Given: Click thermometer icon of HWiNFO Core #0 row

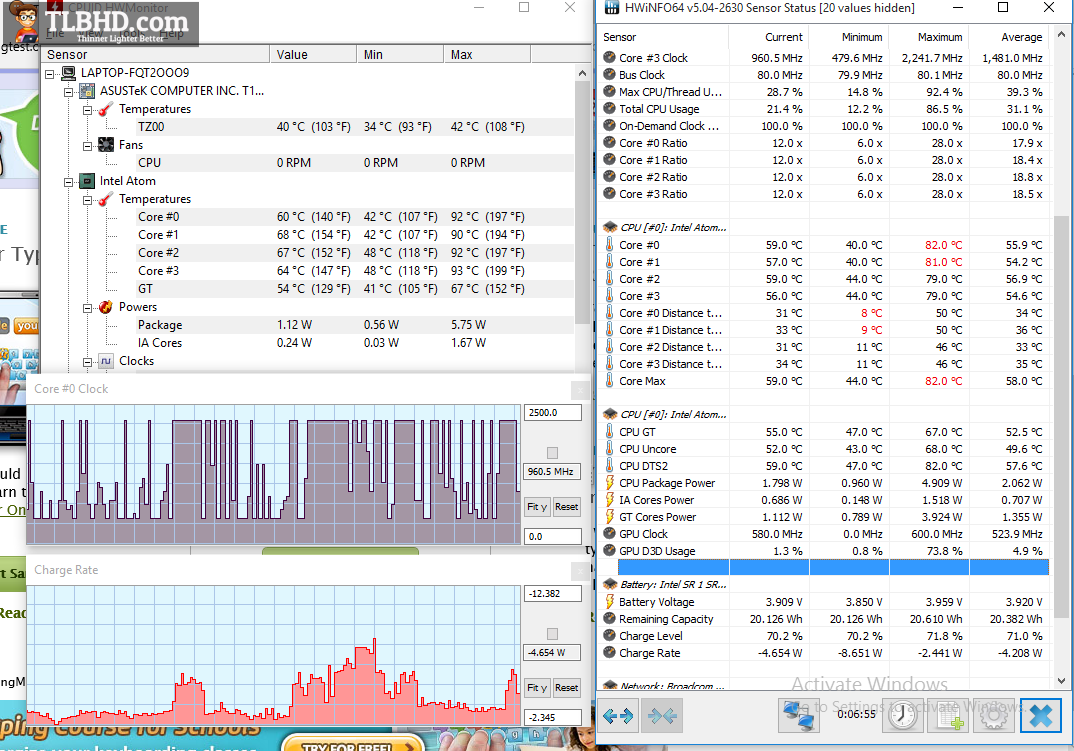Looking at the screenshot, I should point(609,245).
